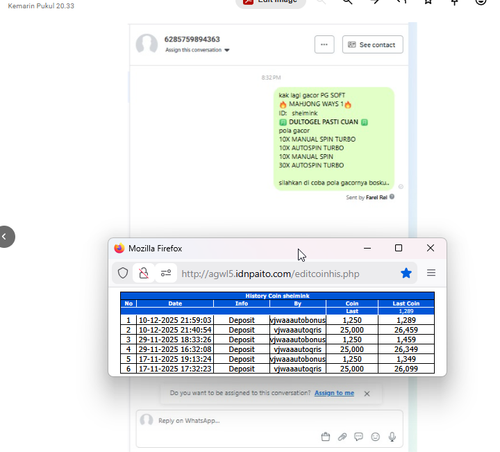Select date 17-11-2025 17:32:23 cell
Image resolution: width=500 pixels, height=452 pixels.
pyautogui.click(x=175, y=369)
